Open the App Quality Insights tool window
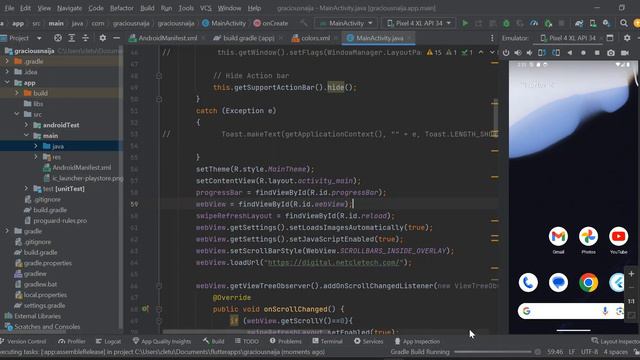Viewport: 640px width, 360px height. click(x=162, y=341)
